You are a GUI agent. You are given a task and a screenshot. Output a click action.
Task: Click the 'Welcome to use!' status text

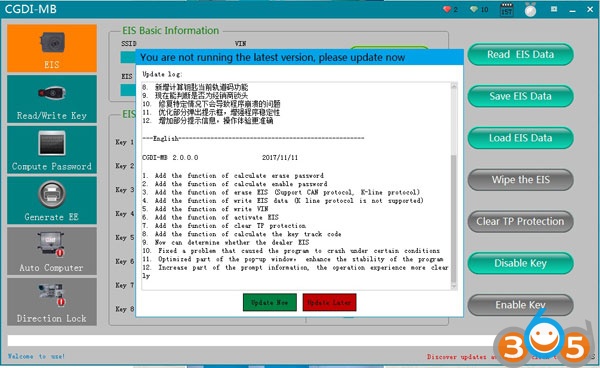(36, 356)
